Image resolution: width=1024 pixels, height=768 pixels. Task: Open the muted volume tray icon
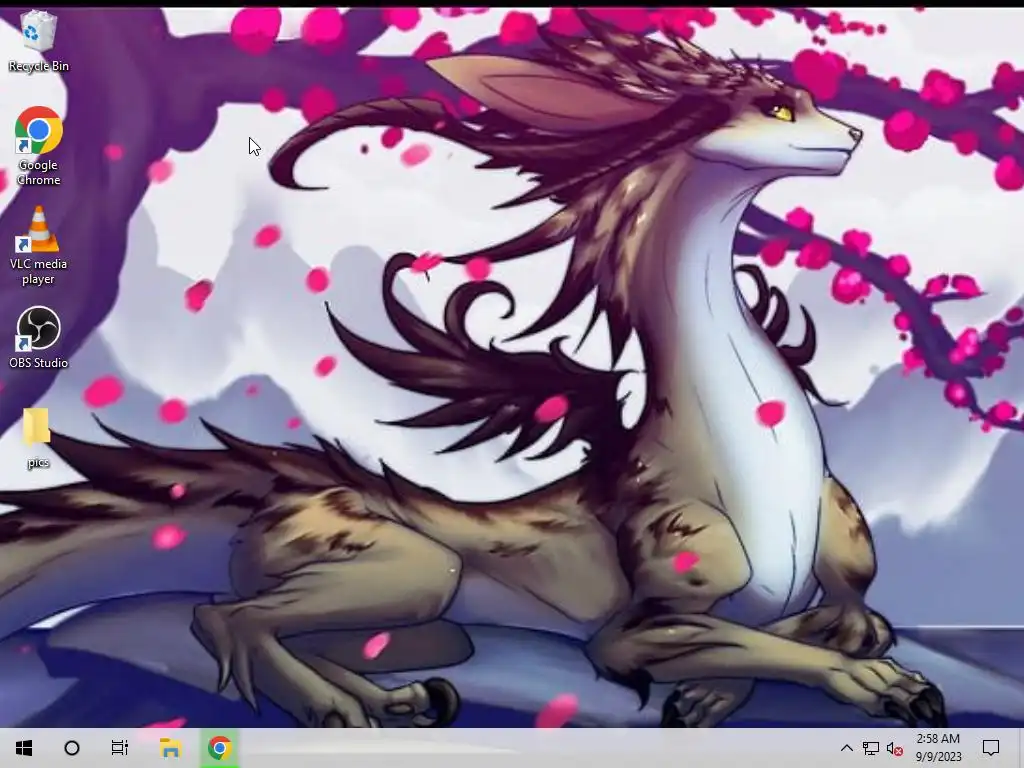coord(895,748)
